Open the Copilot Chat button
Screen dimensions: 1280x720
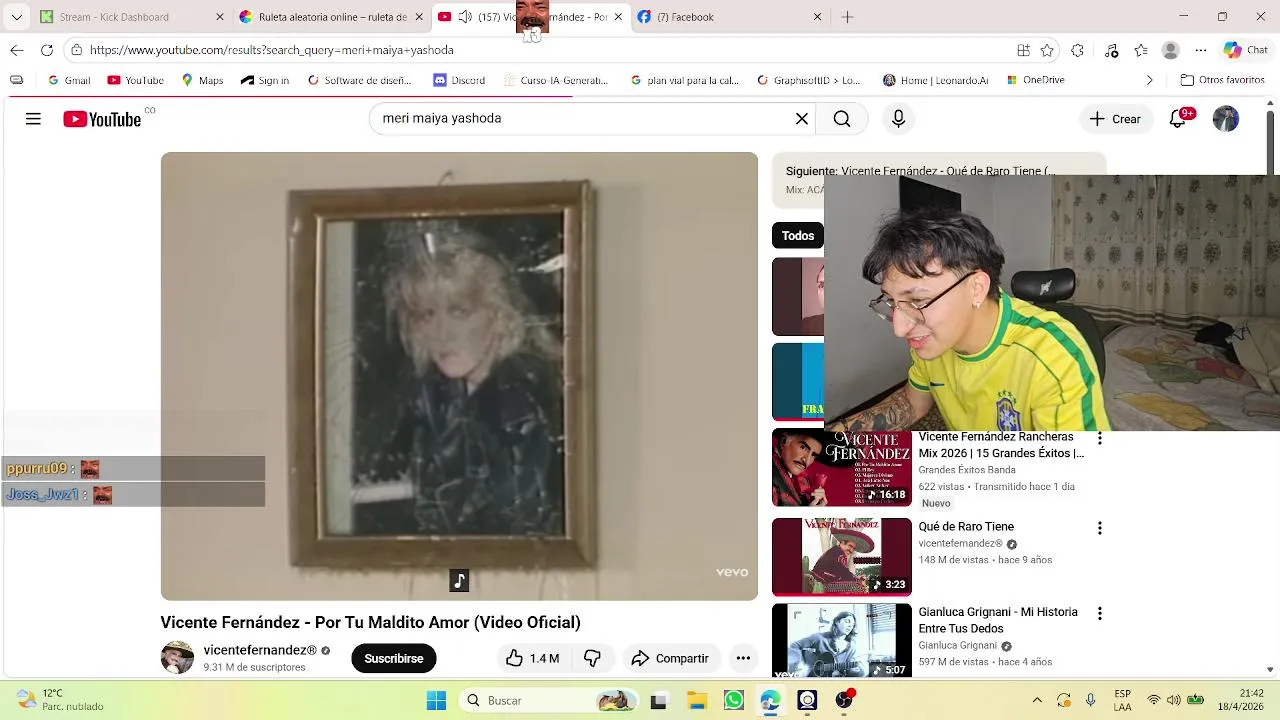click(1246, 50)
